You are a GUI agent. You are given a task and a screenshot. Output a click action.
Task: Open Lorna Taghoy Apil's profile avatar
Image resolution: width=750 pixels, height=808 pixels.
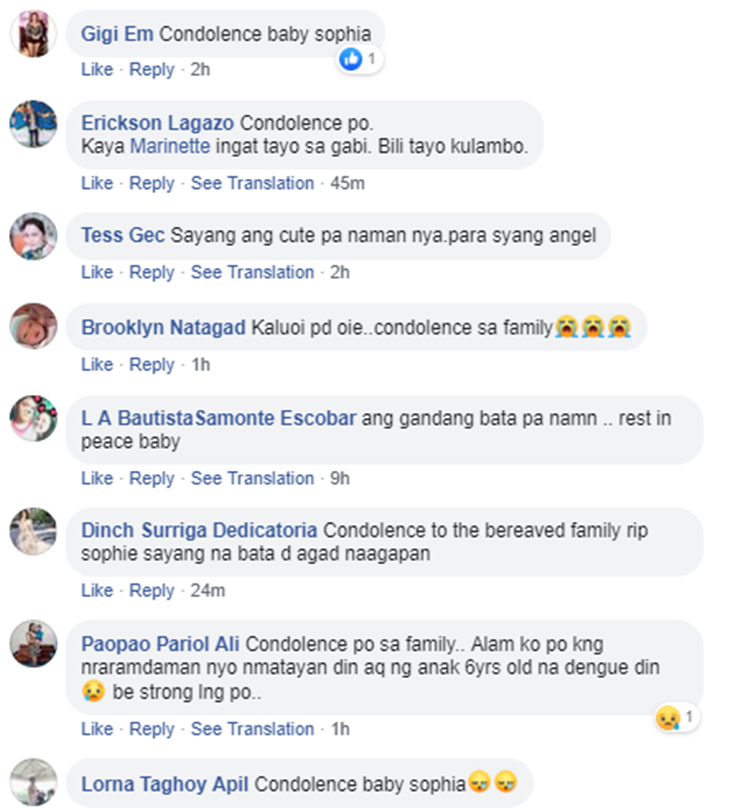click(x=34, y=782)
